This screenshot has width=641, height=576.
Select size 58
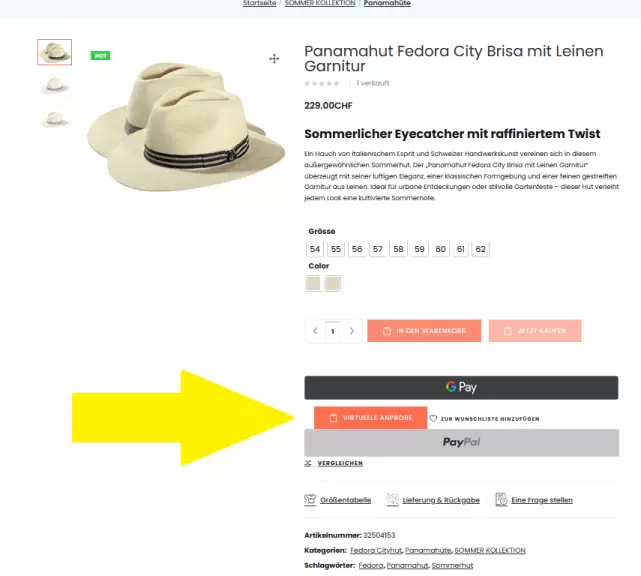(x=398, y=249)
